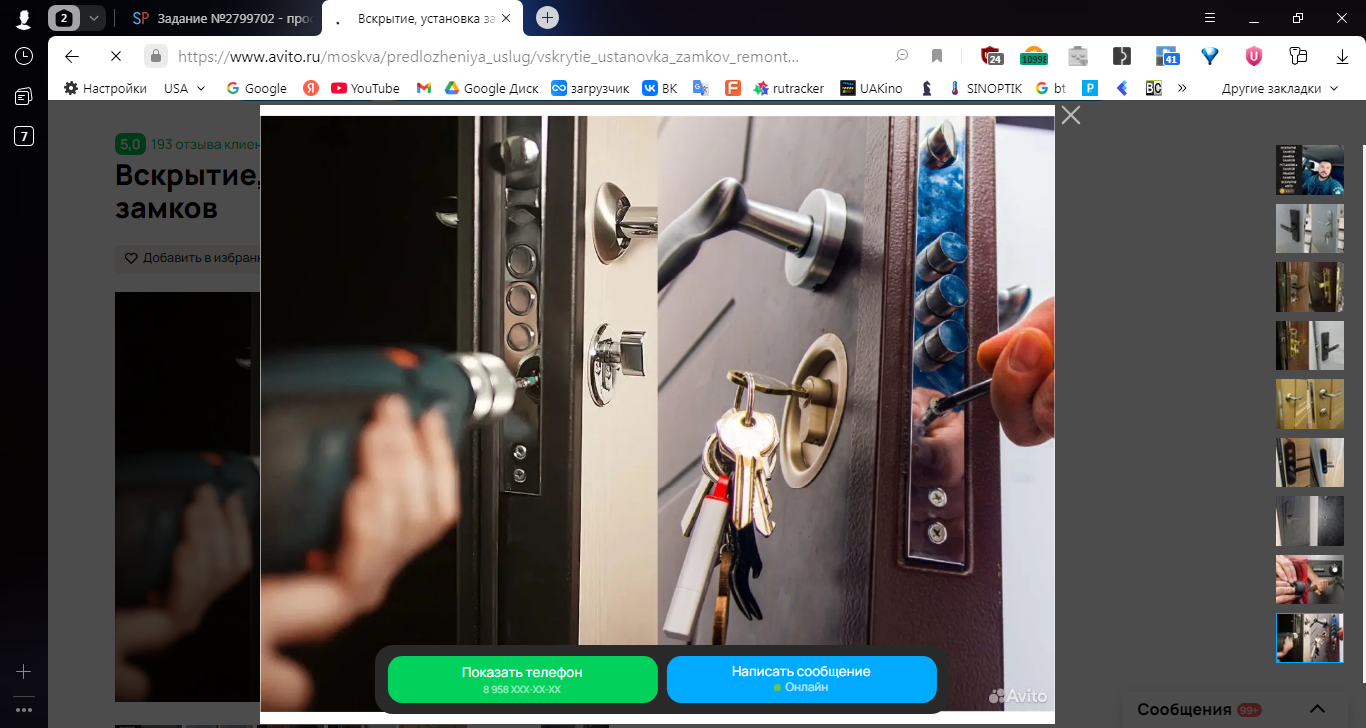
Task: Open the SINOPTIK bookmark
Action: [x=985, y=88]
